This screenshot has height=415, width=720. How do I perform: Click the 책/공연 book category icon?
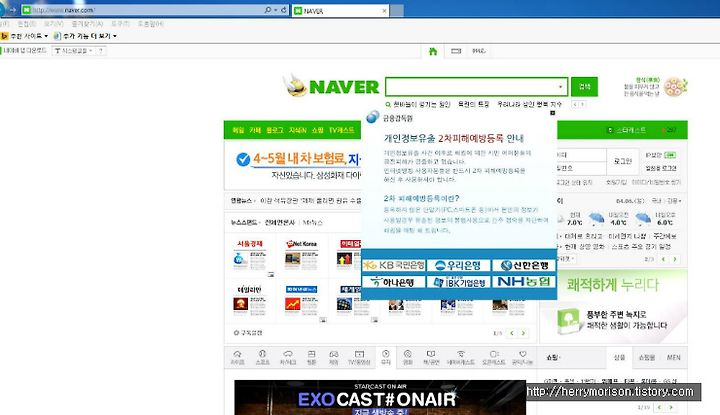point(431,357)
